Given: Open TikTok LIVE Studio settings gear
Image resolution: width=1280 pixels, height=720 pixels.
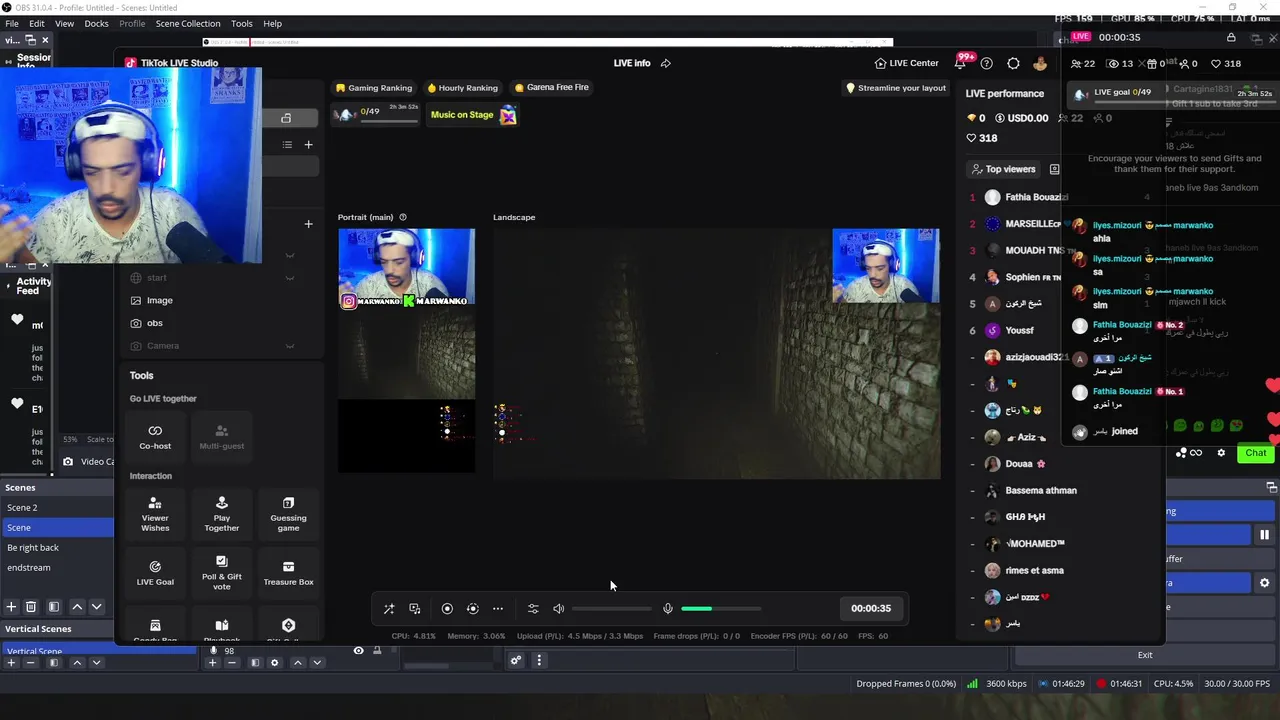Looking at the screenshot, I should 1013,63.
